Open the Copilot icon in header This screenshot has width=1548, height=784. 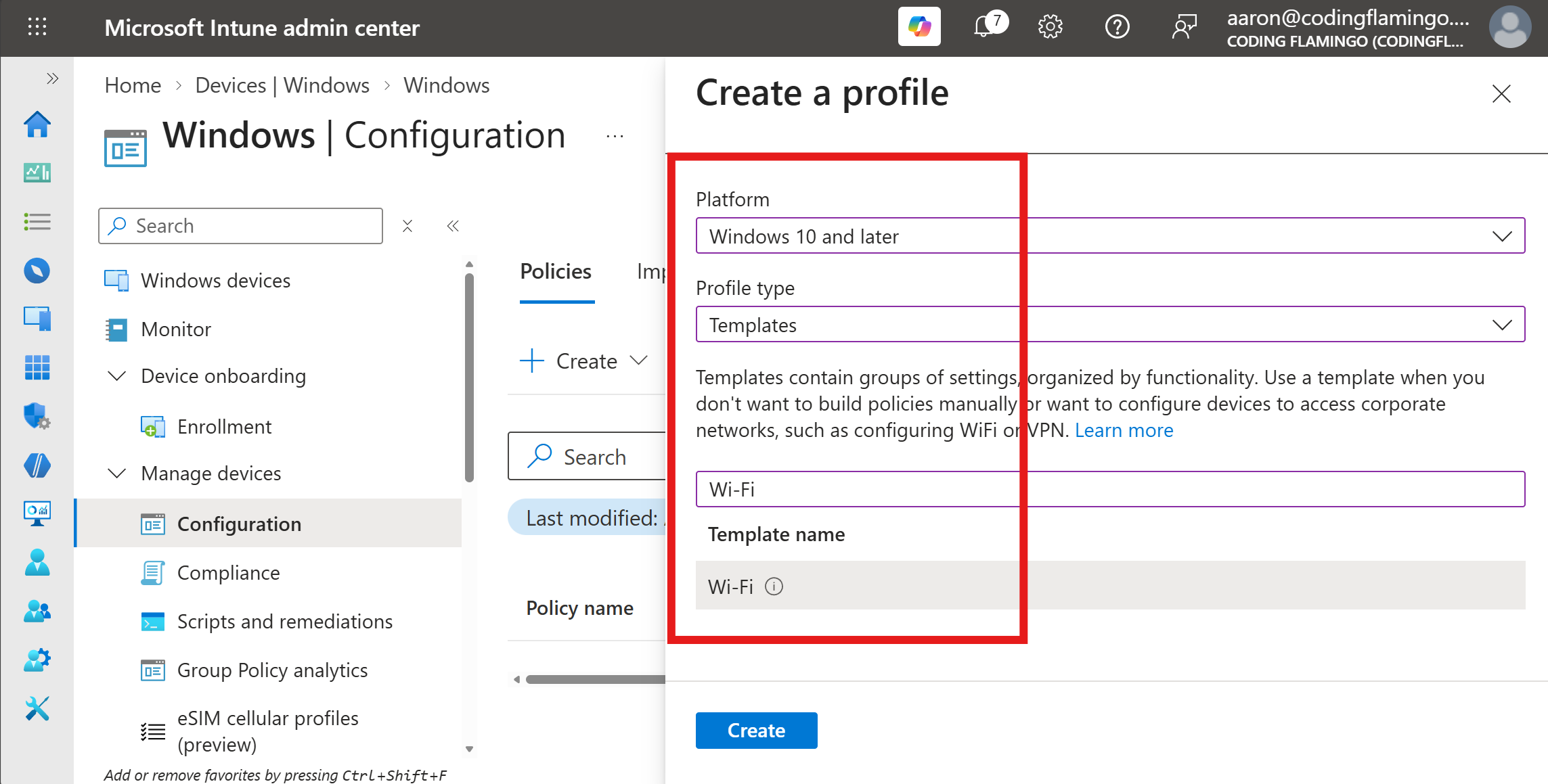pyautogui.click(x=919, y=27)
